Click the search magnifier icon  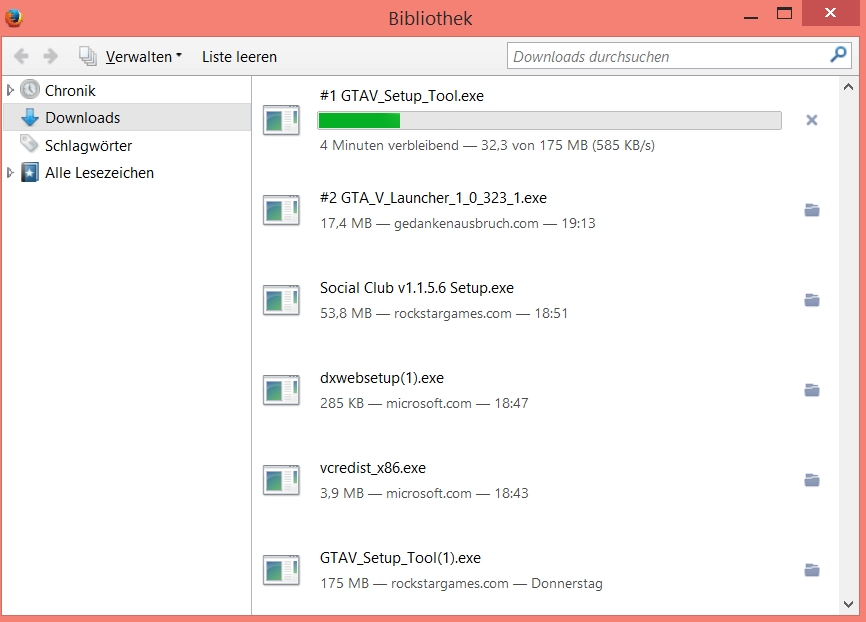838,55
